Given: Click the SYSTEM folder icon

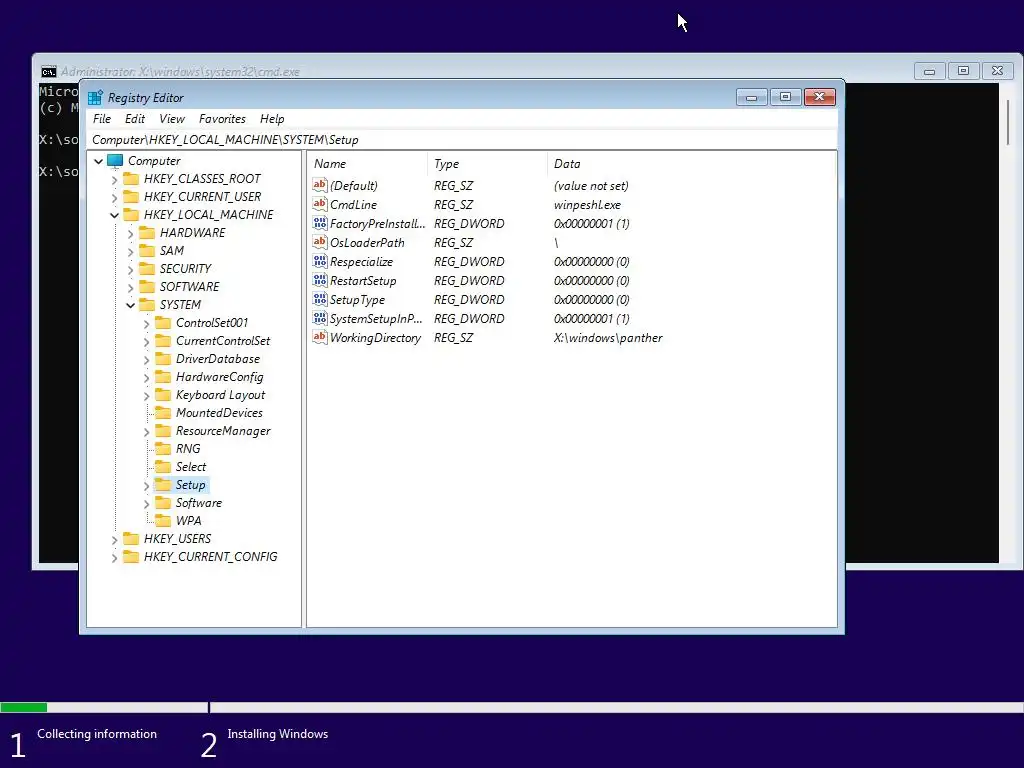Looking at the screenshot, I should 148,305.
